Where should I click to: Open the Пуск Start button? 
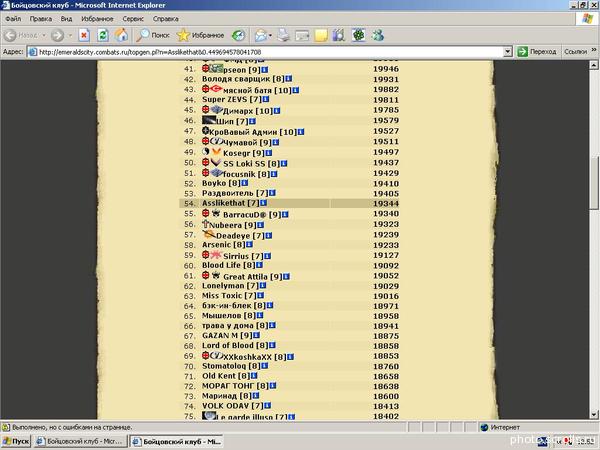click(x=16, y=442)
